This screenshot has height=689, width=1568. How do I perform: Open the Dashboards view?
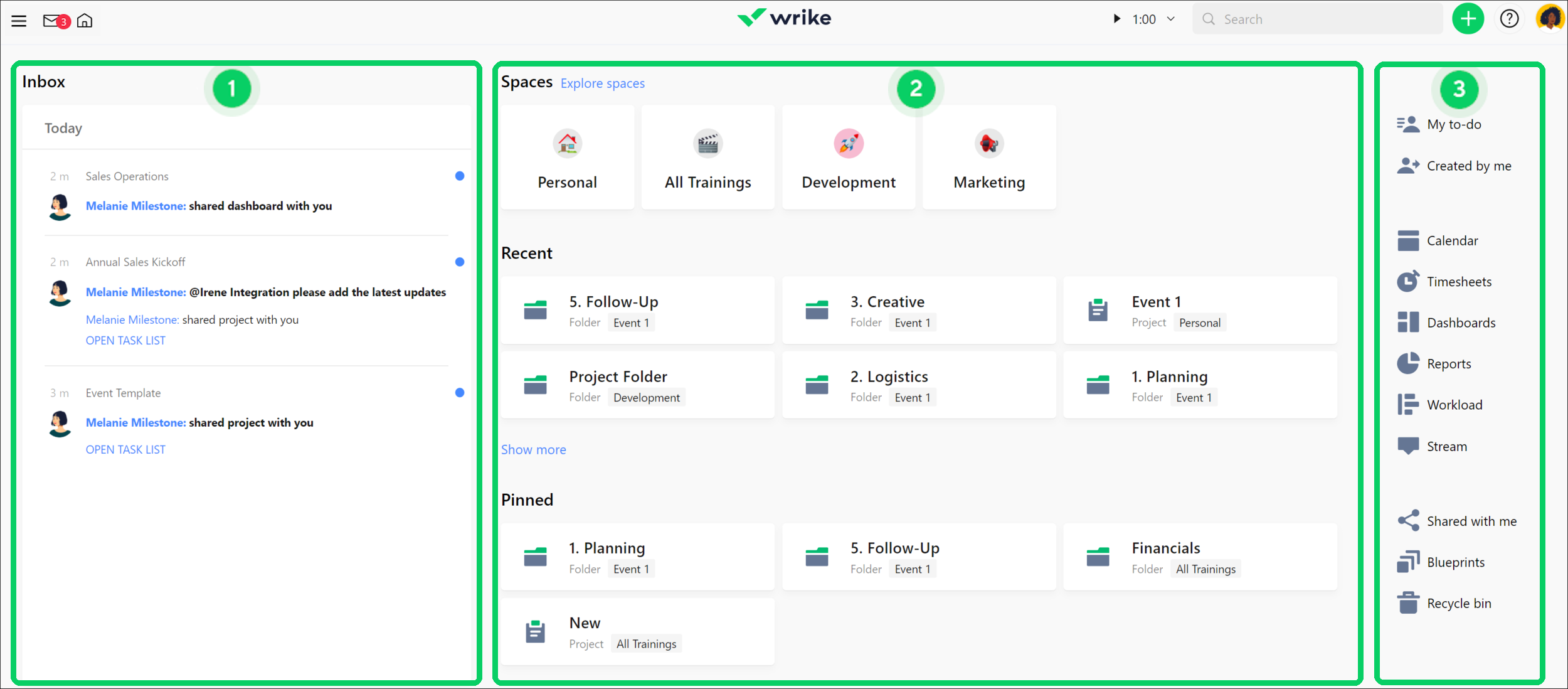(x=1460, y=322)
